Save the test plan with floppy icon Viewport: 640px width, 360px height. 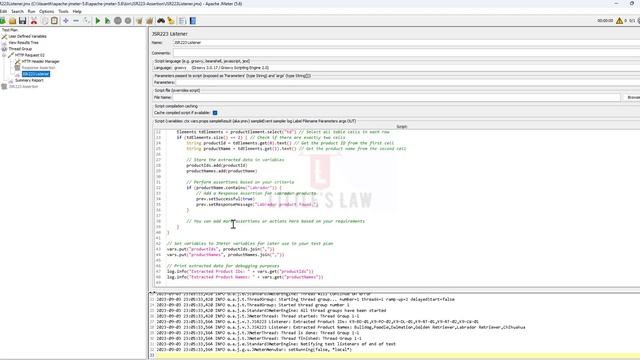22,21
